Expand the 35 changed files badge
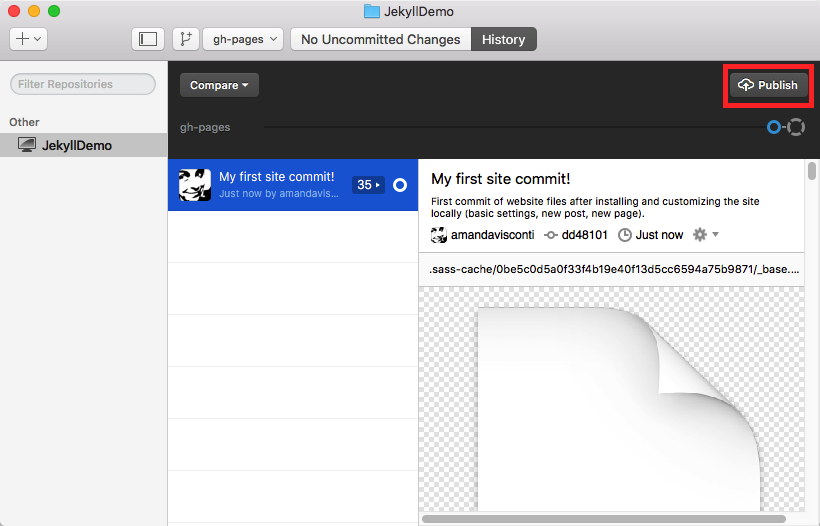The image size is (820, 526). click(x=368, y=185)
